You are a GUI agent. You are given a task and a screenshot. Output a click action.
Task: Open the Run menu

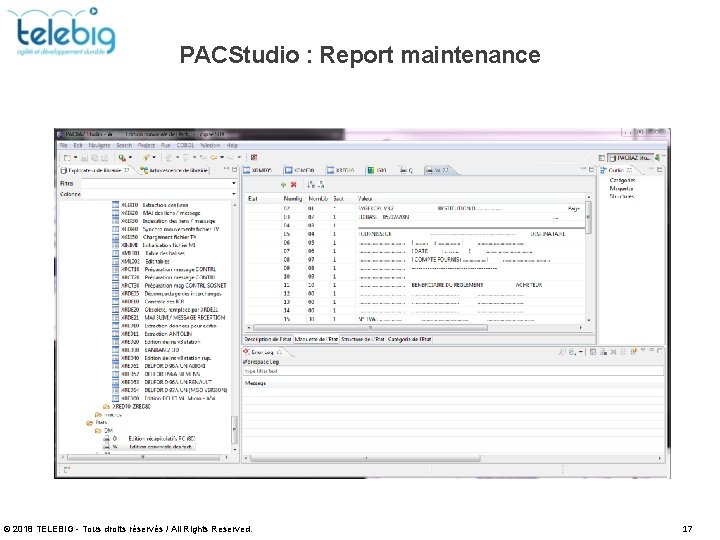[165, 145]
